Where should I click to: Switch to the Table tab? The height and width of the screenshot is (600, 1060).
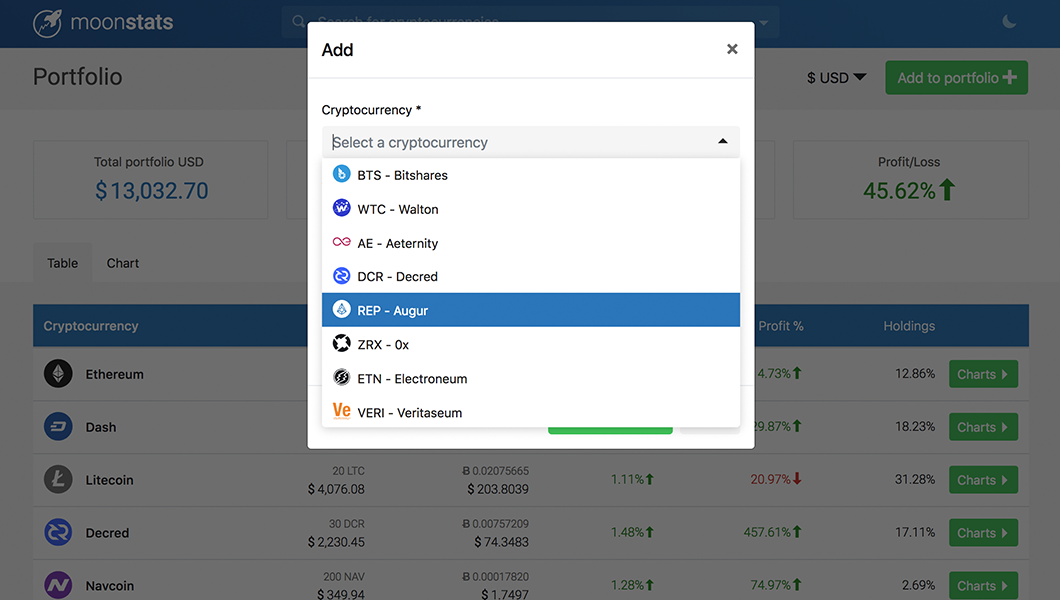click(62, 263)
